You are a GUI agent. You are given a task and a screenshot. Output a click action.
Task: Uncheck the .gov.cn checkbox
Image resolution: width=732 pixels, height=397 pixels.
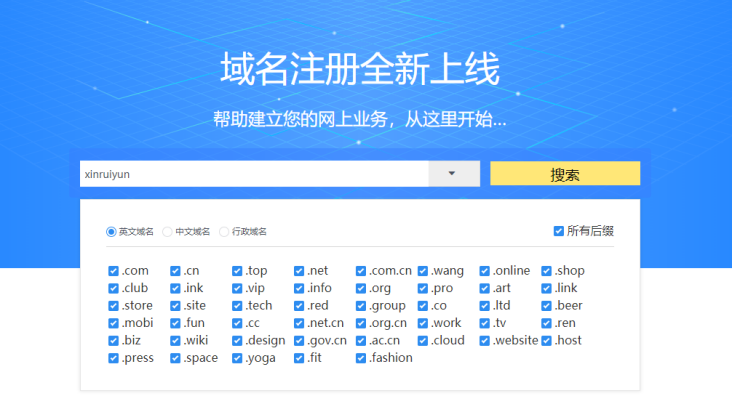tap(299, 340)
